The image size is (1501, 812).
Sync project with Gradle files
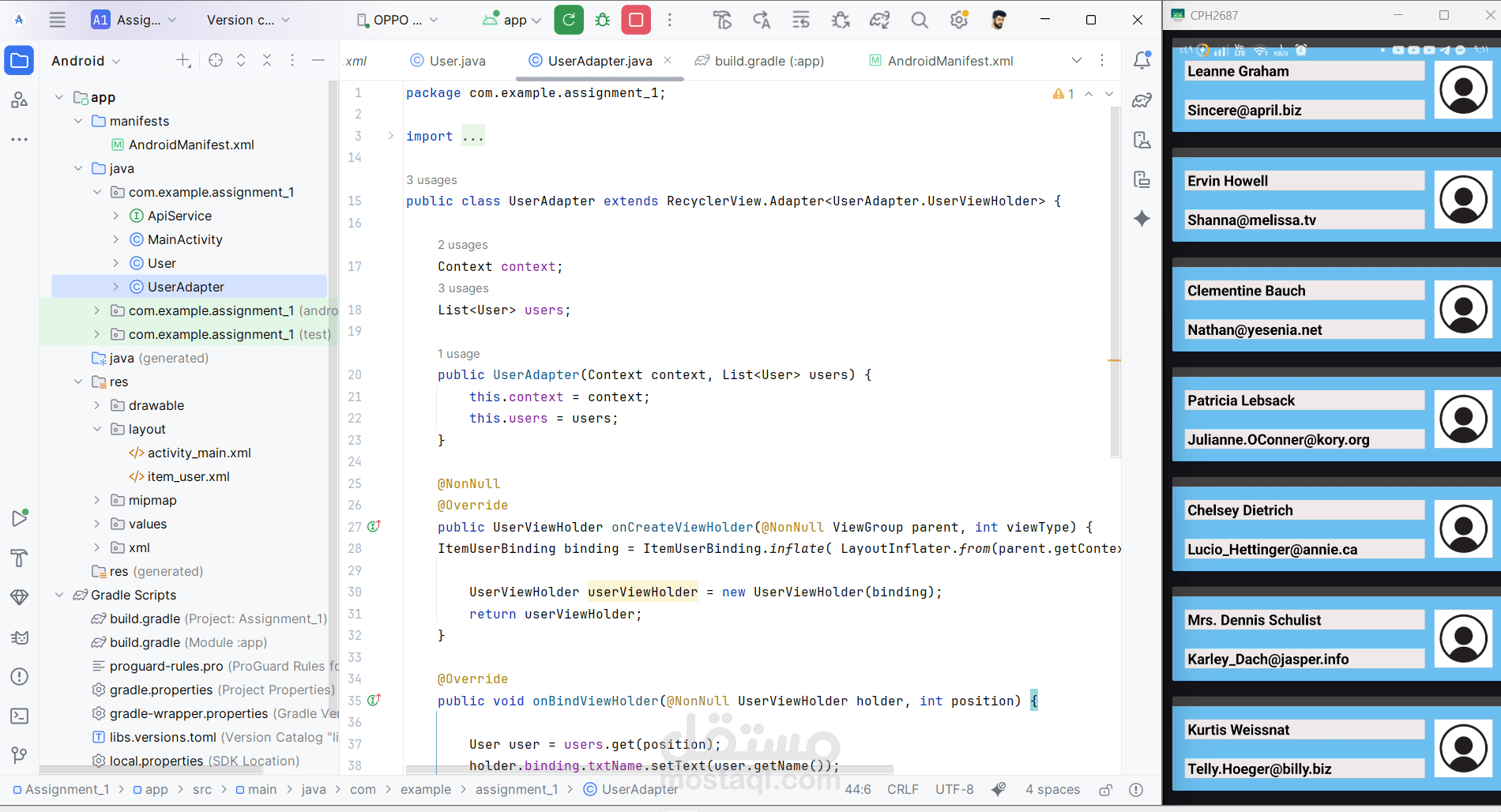click(x=880, y=20)
